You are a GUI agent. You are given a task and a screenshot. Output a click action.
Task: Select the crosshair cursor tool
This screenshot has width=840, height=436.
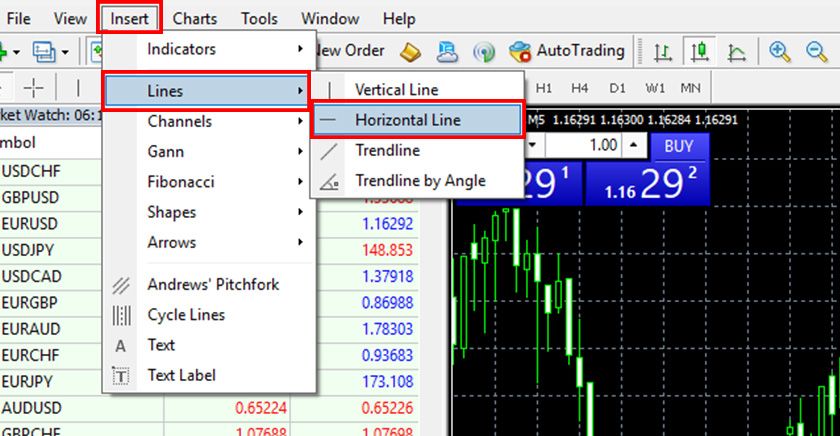(34, 86)
